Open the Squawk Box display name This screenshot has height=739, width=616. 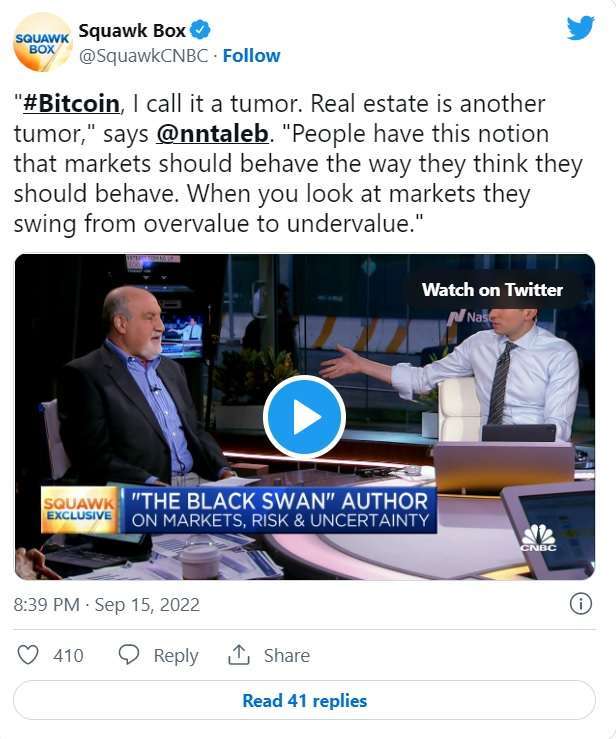pos(132,31)
